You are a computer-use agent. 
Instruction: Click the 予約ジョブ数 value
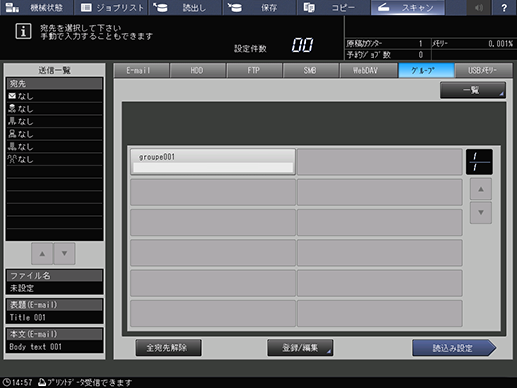point(420,55)
